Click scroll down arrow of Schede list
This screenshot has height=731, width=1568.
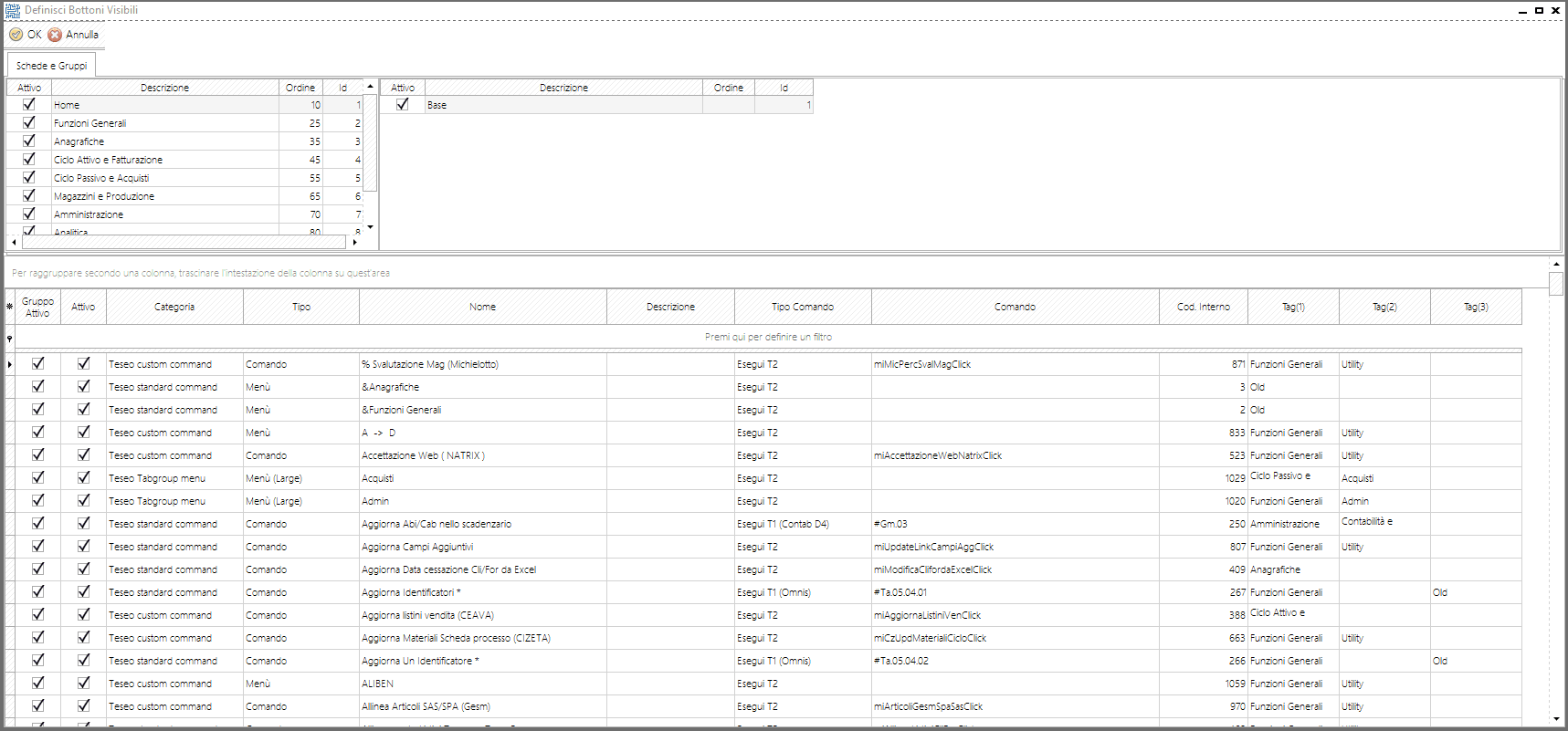[x=370, y=227]
